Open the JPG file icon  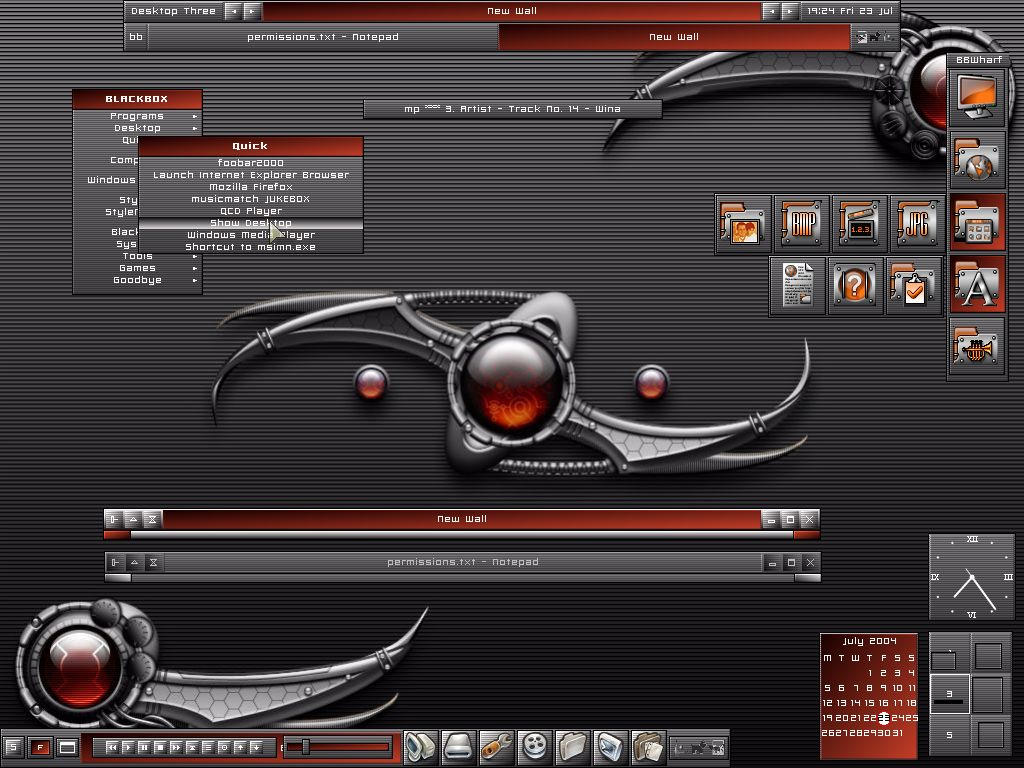pos(917,224)
